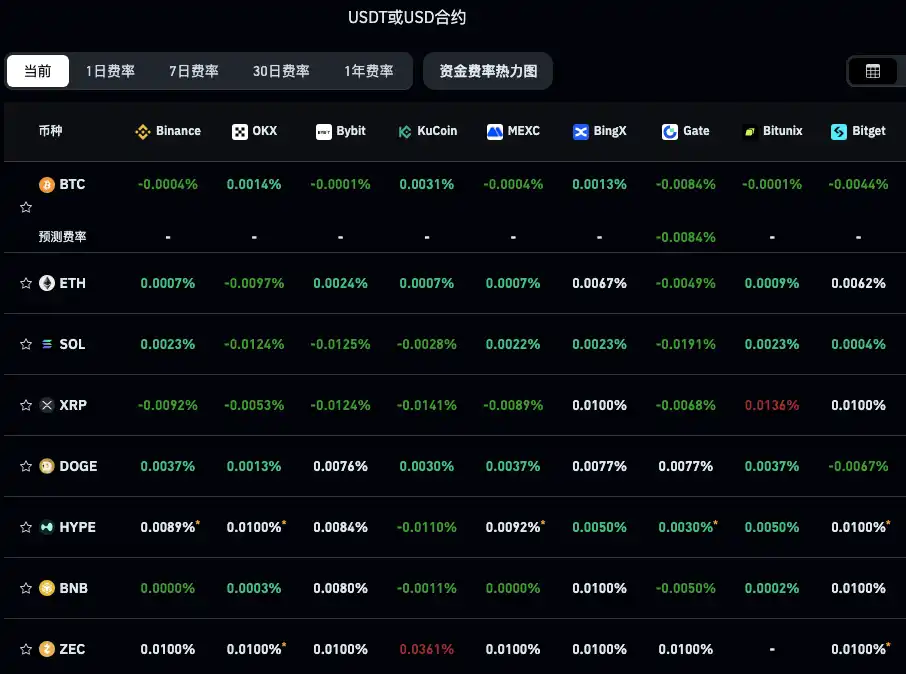Select the 7日费率 tab

tap(194, 71)
